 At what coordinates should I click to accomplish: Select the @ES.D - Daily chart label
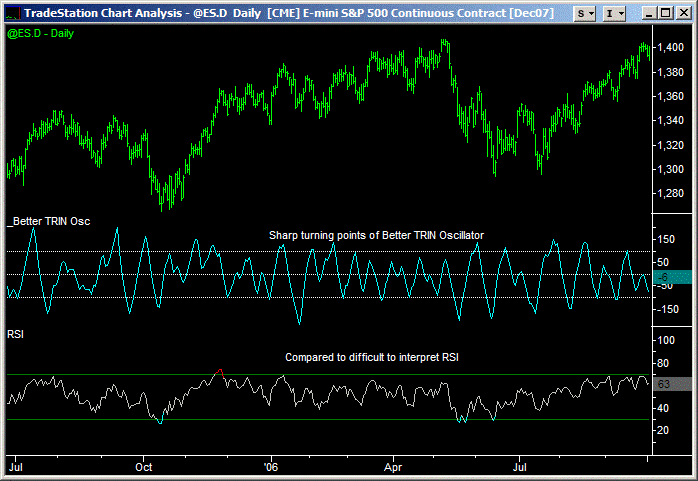tap(40, 33)
